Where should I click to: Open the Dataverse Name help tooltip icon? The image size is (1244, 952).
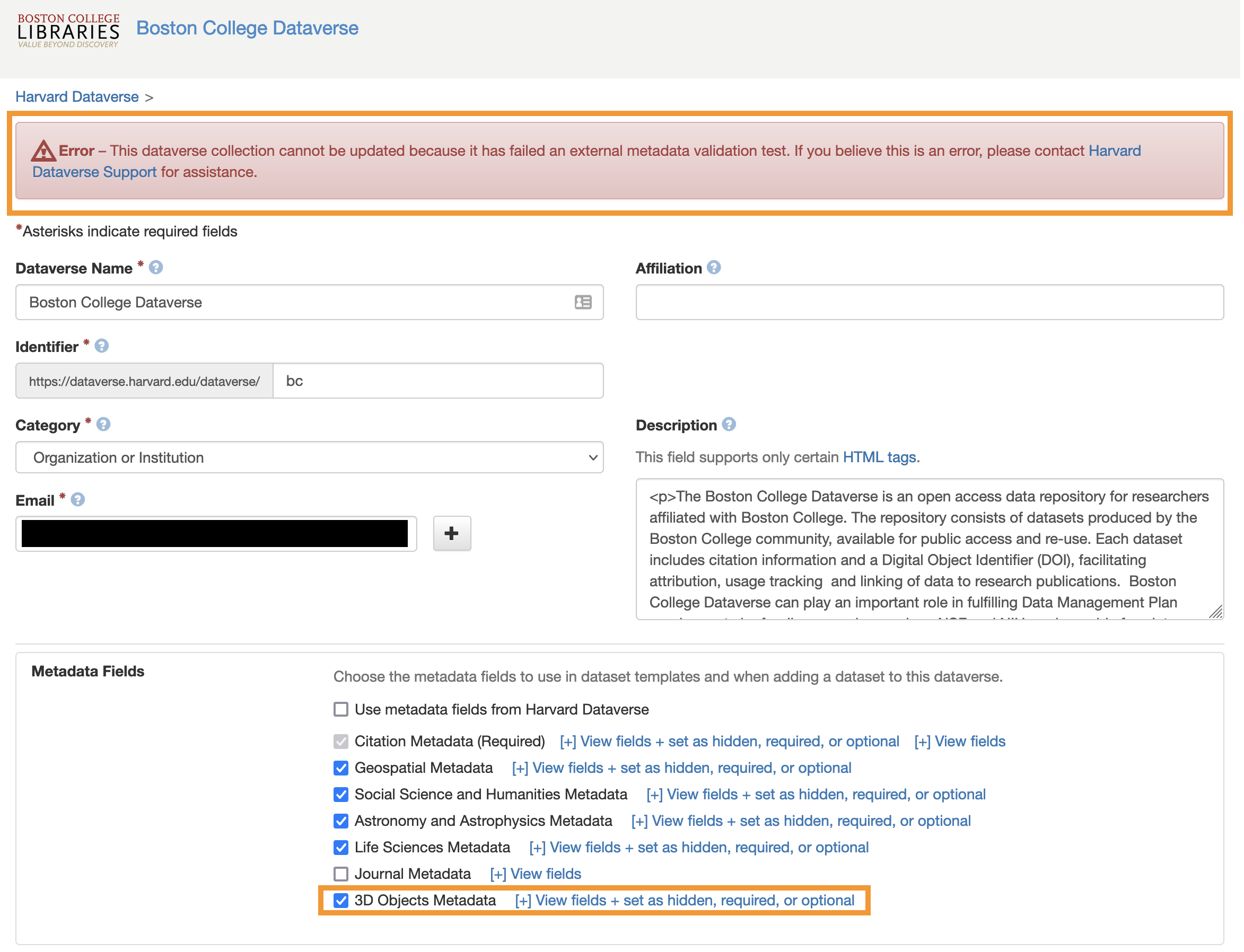pos(156,268)
